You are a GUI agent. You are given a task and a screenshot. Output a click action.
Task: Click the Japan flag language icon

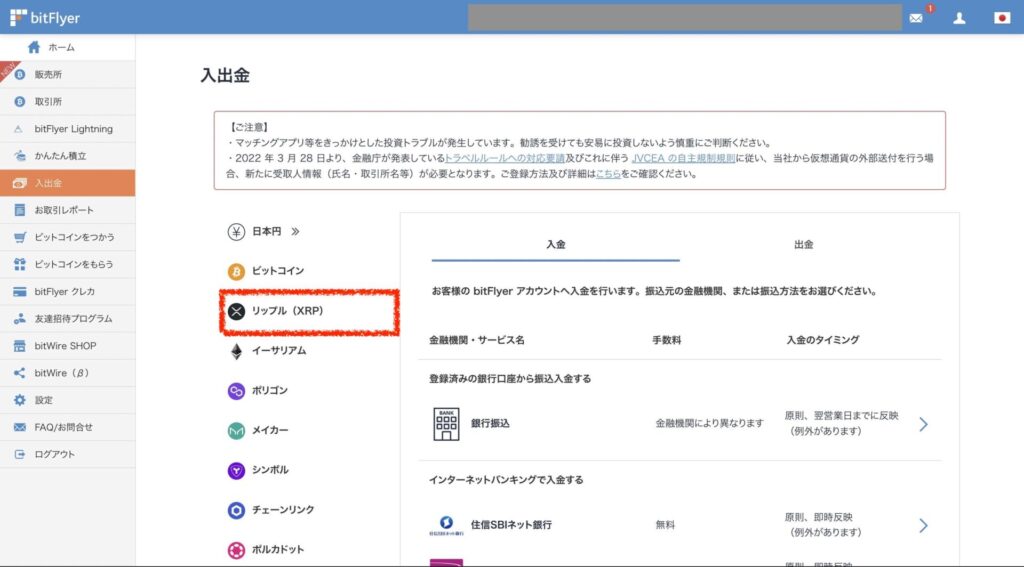[1002, 18]
